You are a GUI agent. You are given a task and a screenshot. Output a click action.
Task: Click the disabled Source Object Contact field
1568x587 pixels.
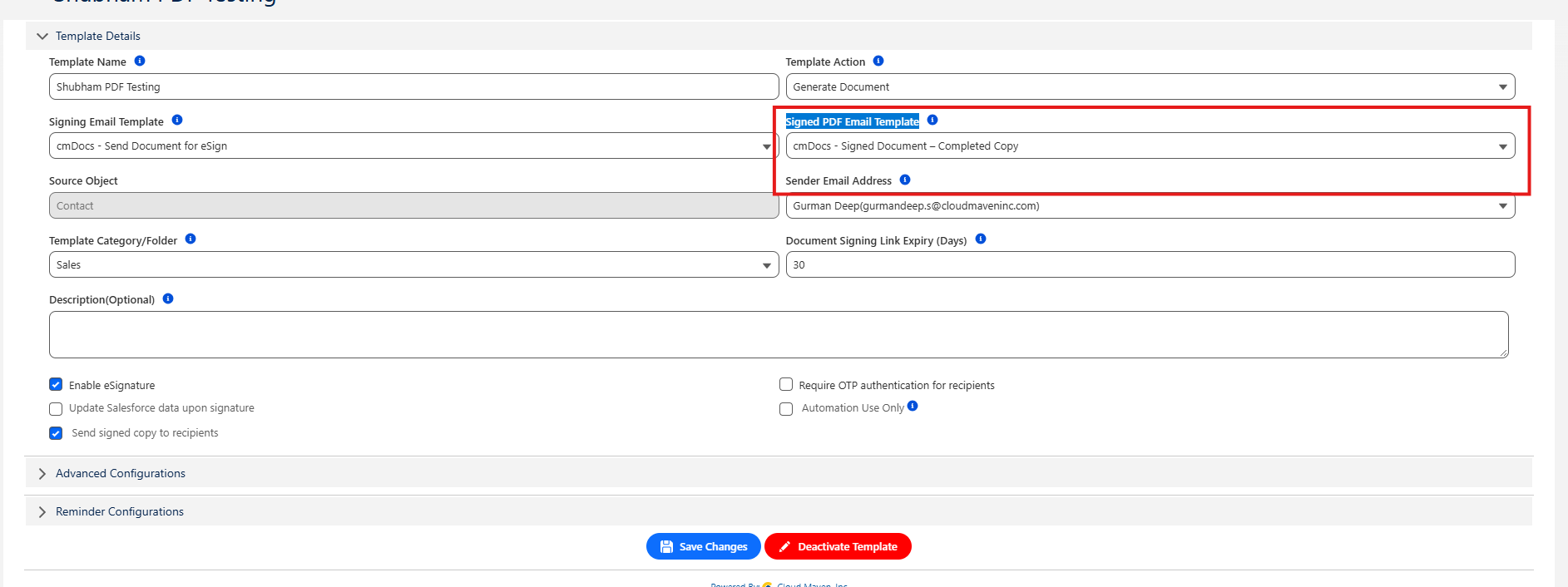tap(413, 205)
